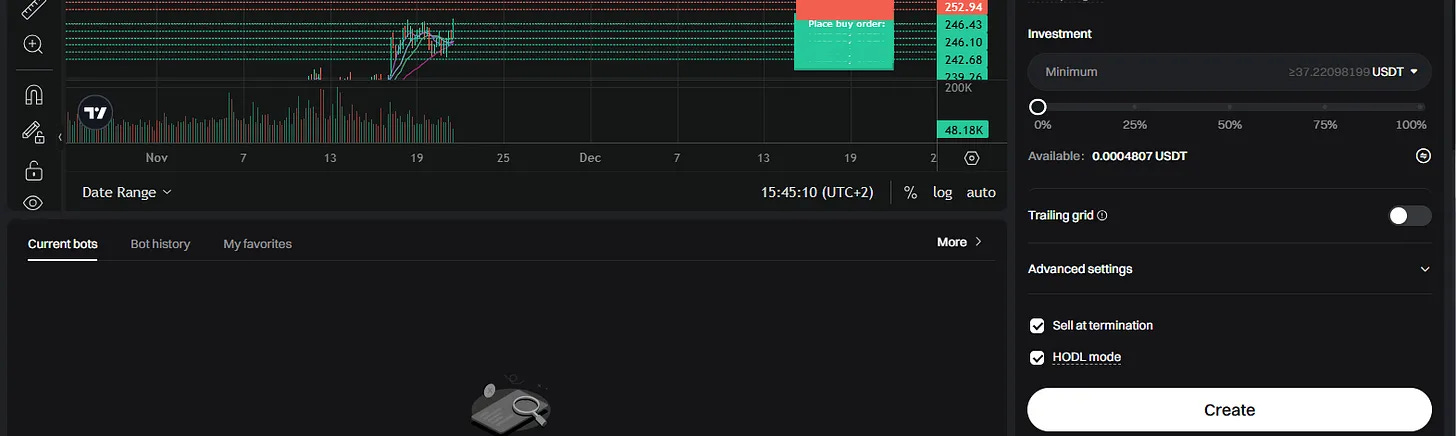Click the transfer funds icon beside Available
The height and width of the screenshot is (436, 1456).
click(1423, 156)
